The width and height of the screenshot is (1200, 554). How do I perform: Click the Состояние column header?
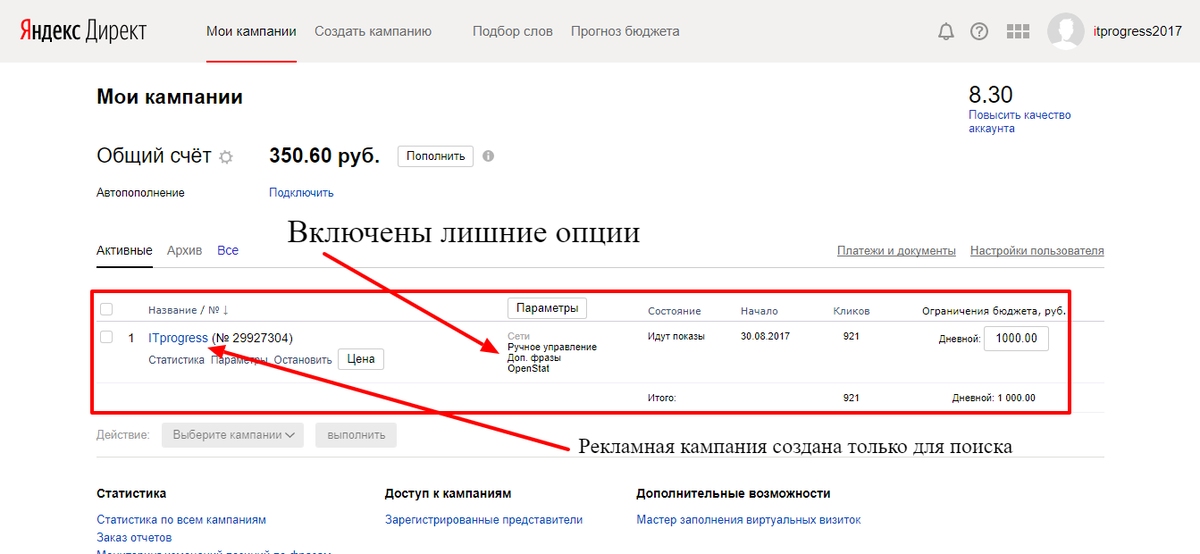pyautogui.click(x=674, y=311)
